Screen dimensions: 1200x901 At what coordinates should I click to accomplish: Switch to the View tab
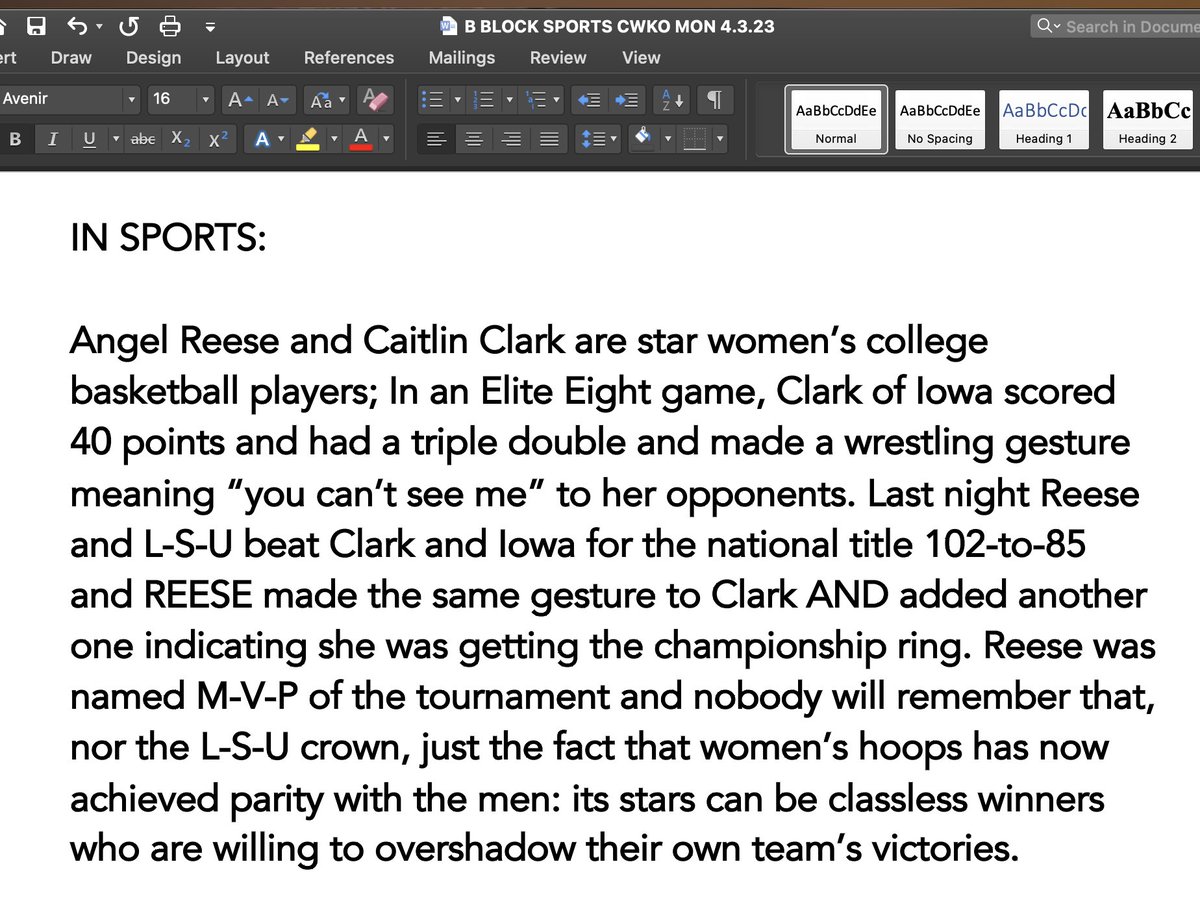tap(641, 58)
